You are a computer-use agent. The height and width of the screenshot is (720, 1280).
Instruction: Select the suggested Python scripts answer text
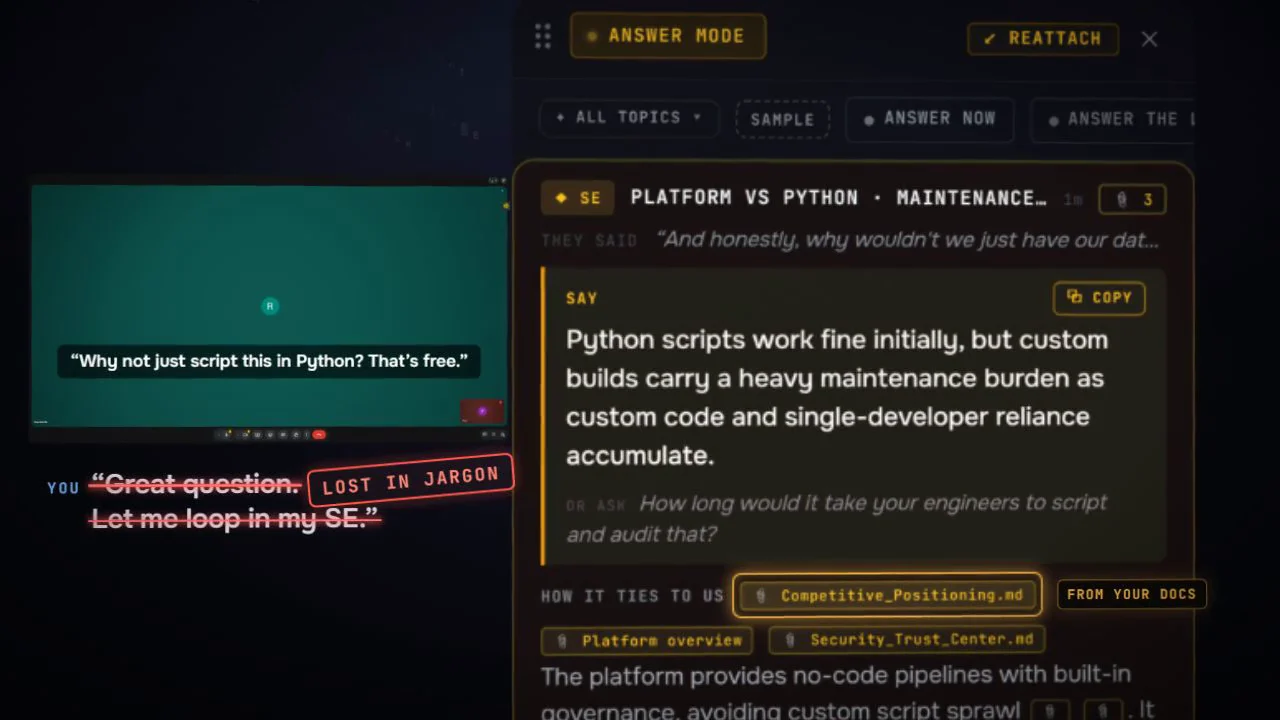(x=838, y=397)
